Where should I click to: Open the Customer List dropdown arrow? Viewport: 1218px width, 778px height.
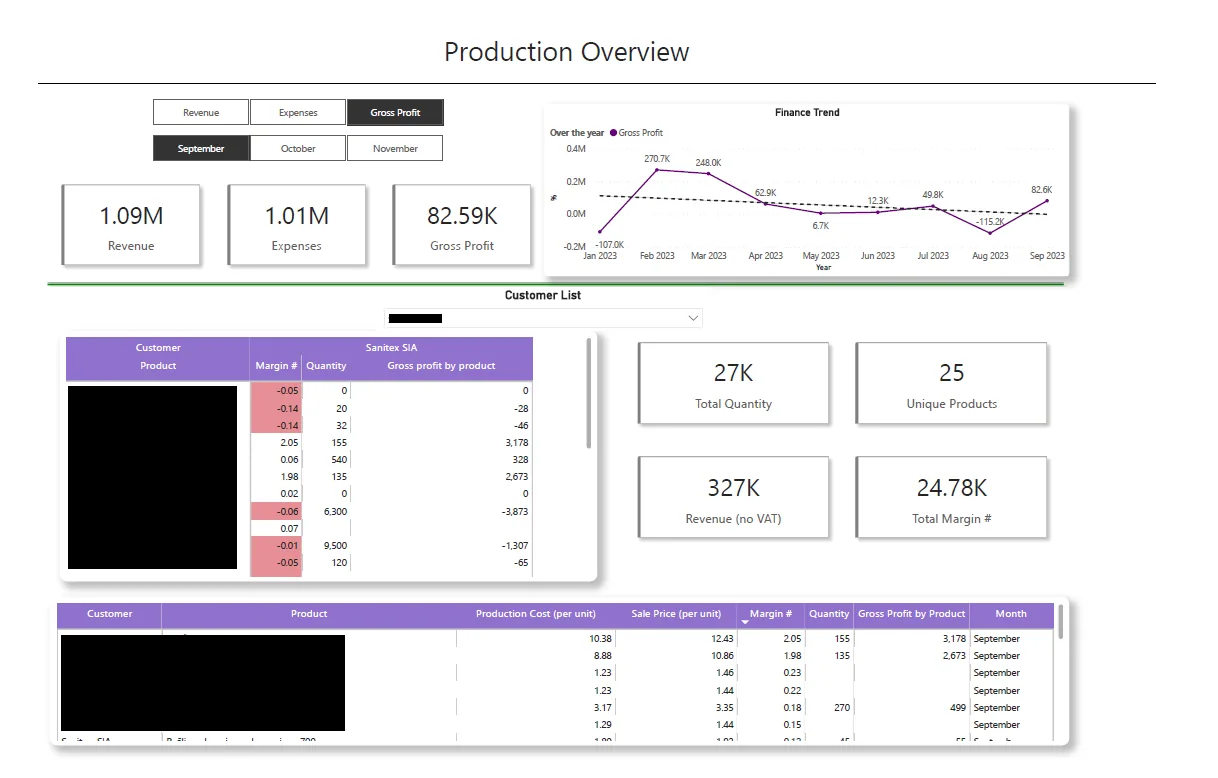click(x=693, y=318)
